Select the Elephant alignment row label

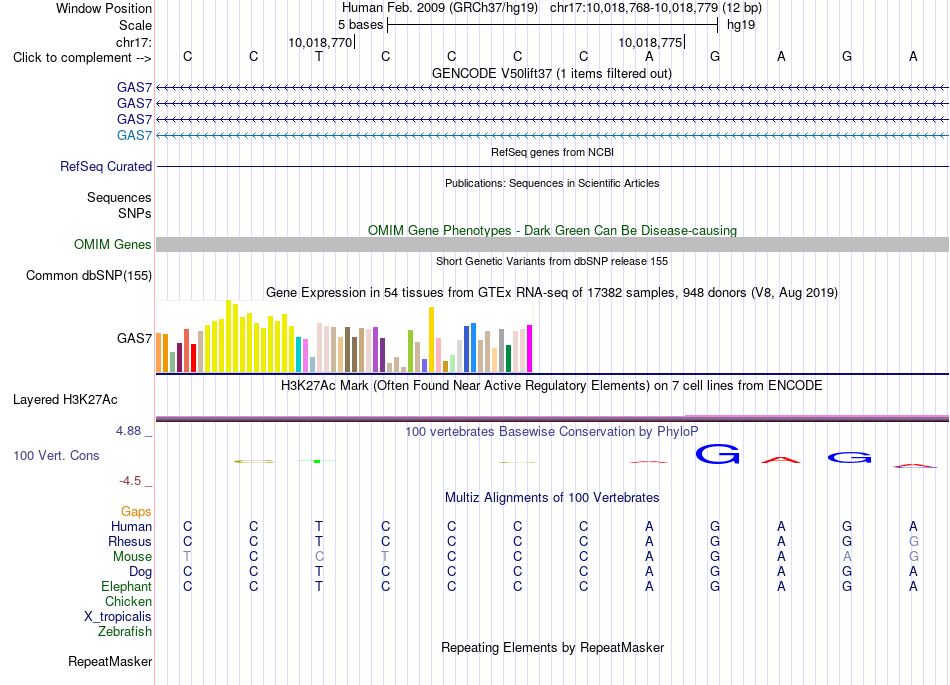126,586
